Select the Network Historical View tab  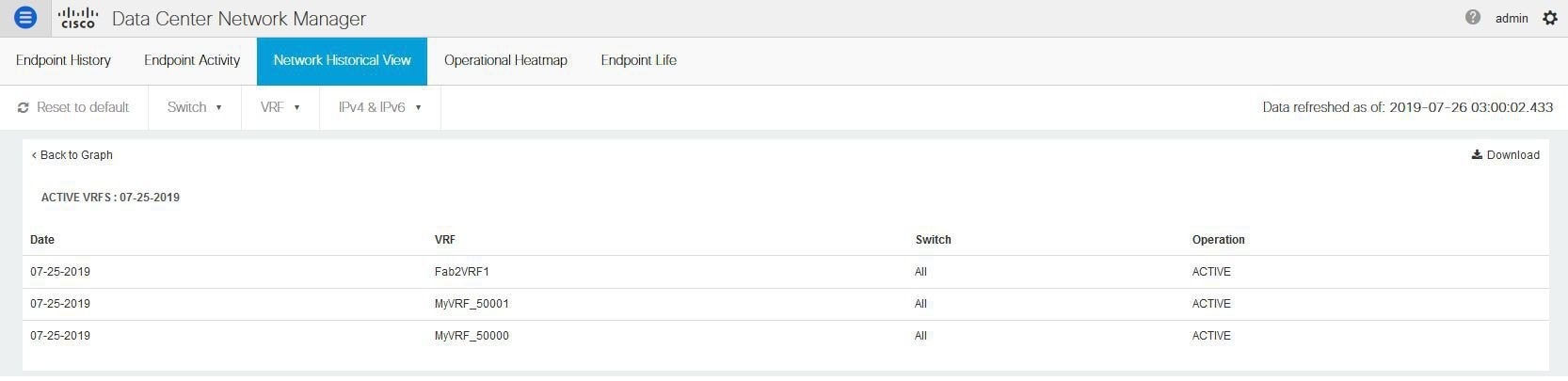342,60
